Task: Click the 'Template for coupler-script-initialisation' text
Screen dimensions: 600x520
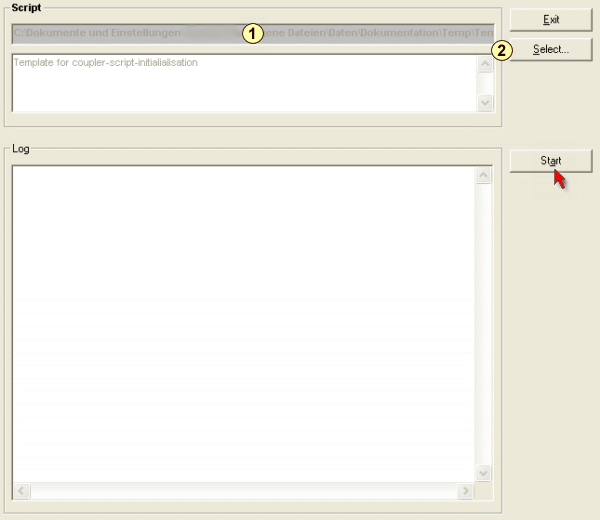Action: (106, 63)
